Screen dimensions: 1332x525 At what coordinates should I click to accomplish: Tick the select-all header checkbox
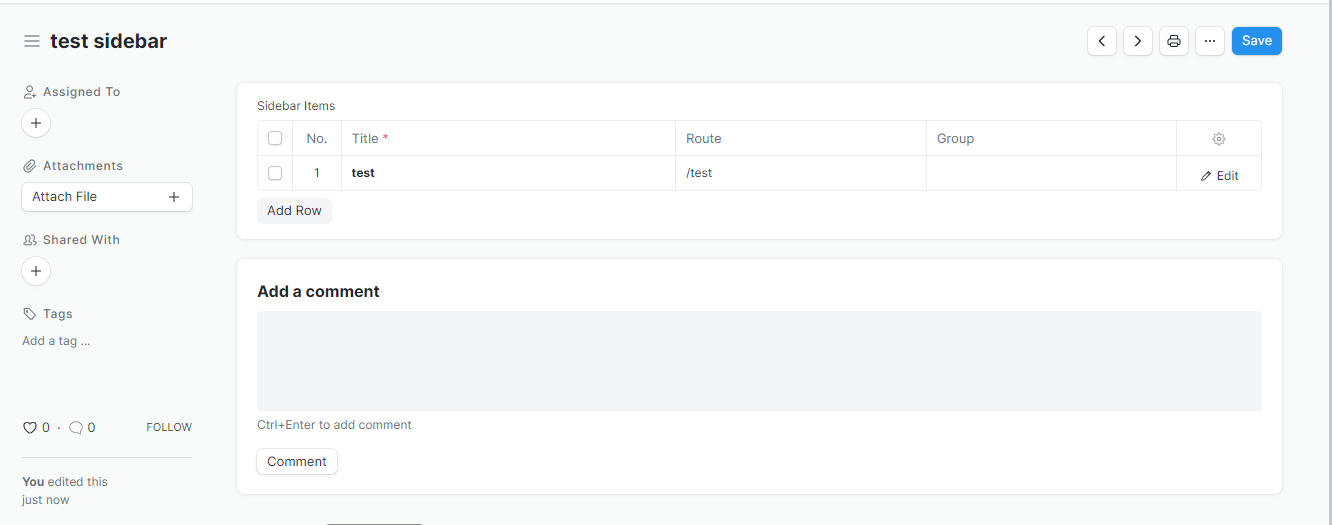tap(275, 138)
